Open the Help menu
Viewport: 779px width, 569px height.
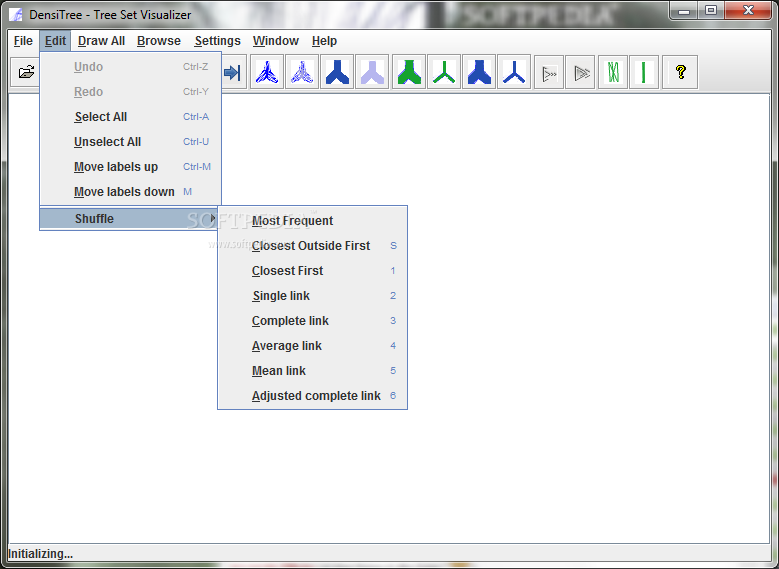(324, 41)
